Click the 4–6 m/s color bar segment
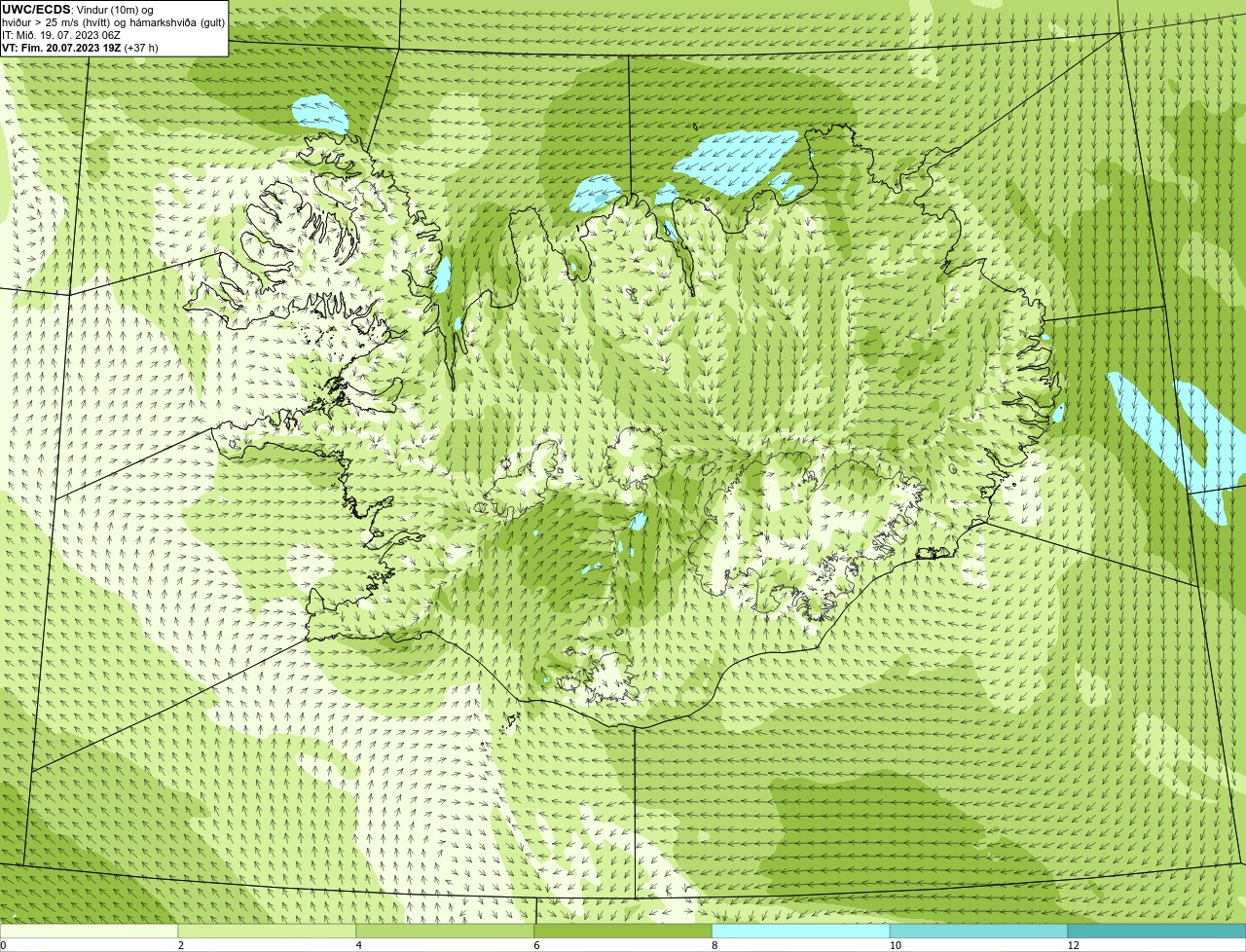 (x=445, y=931)
